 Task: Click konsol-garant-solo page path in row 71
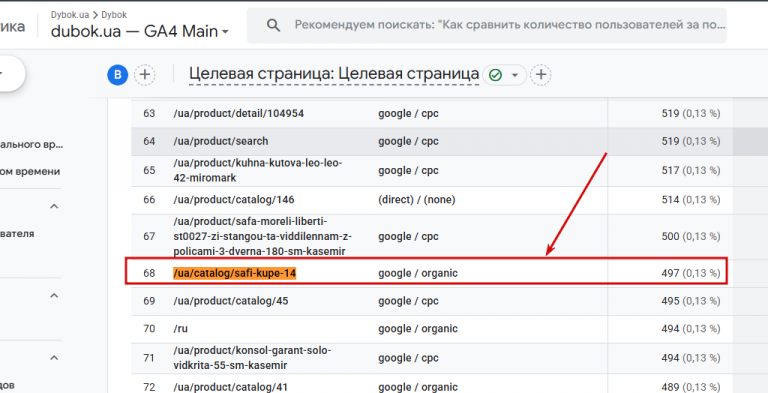253,358
